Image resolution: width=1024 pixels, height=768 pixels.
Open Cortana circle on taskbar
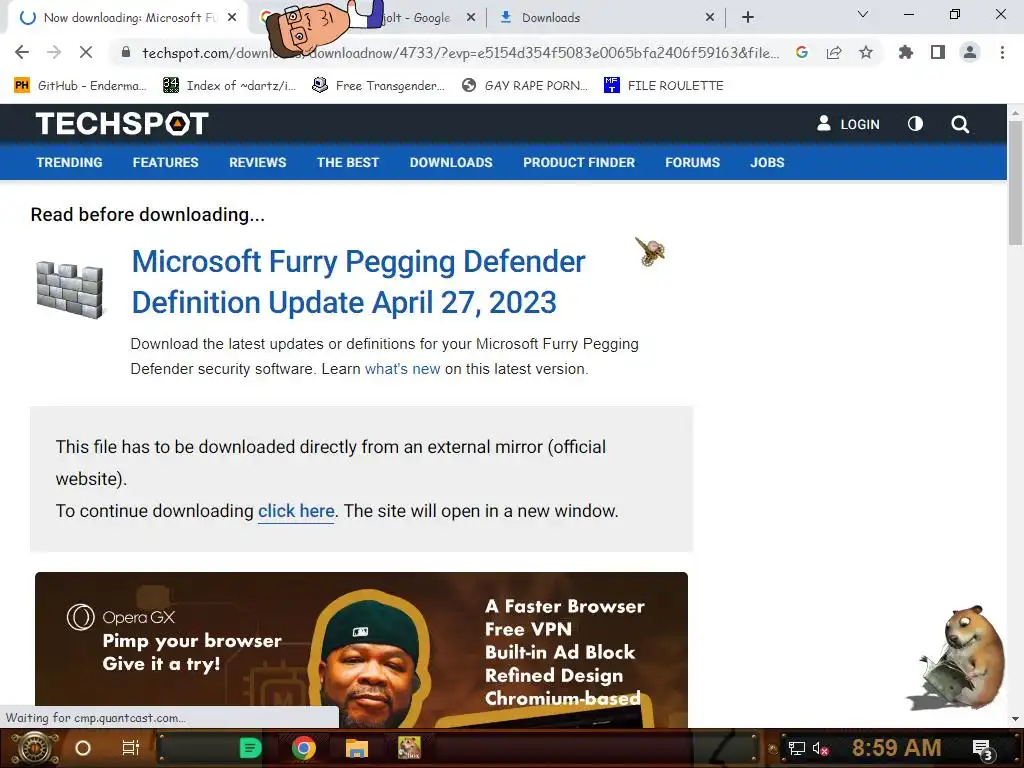click(83, 748)
